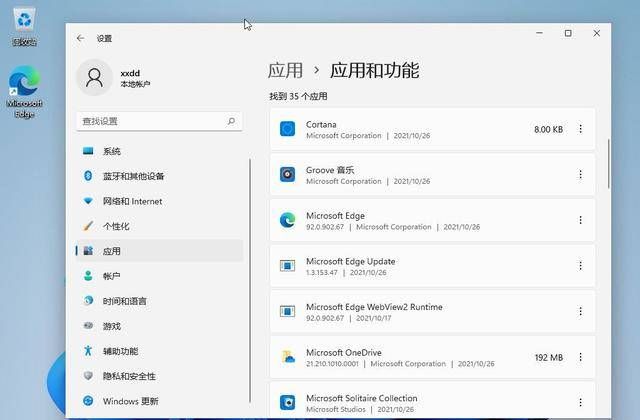
Task: Click the sidebar navigation scrollbar
Action: pyautogui.click(x=250, y=280)
